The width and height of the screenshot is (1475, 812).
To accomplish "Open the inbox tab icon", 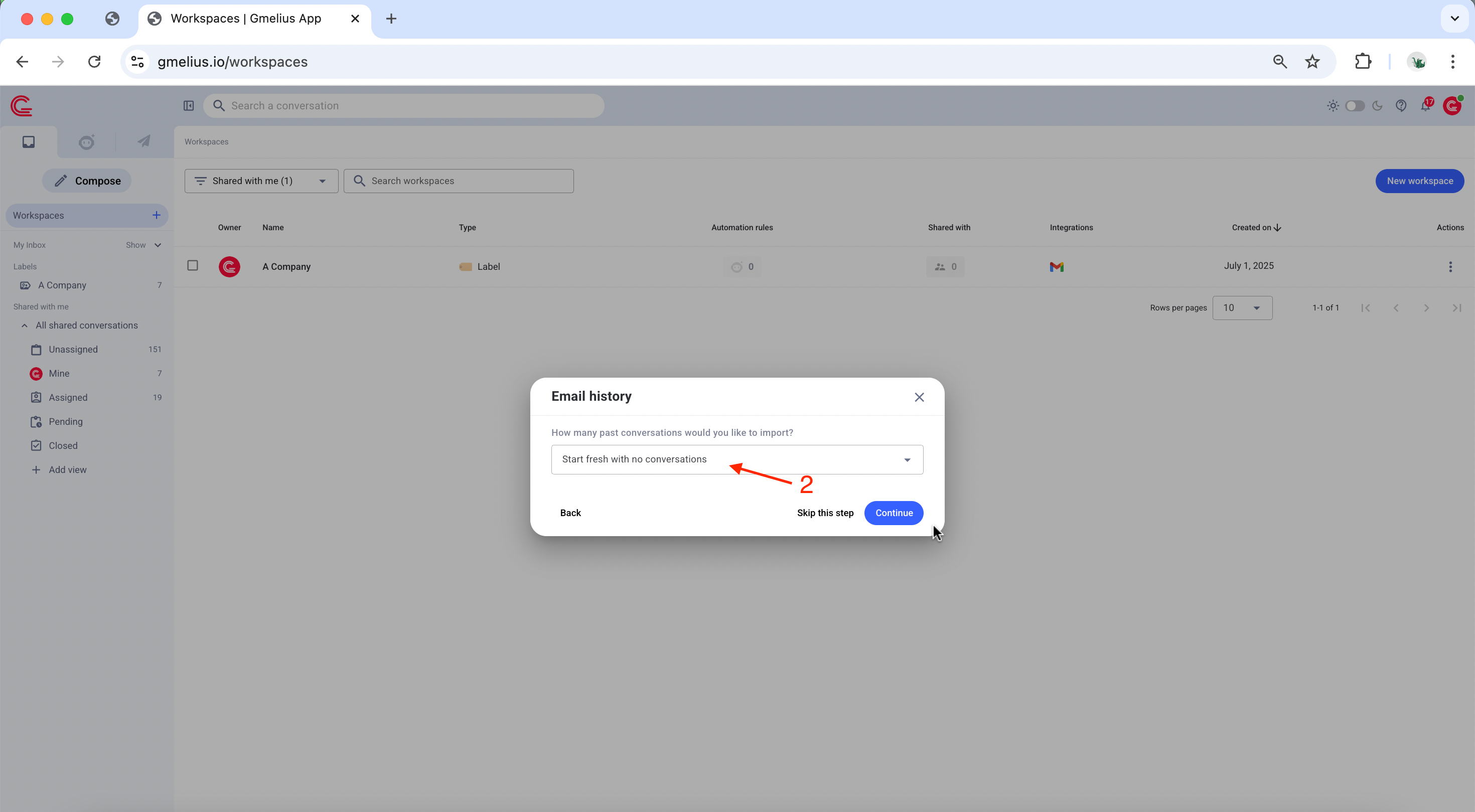I will coord(29,141).
